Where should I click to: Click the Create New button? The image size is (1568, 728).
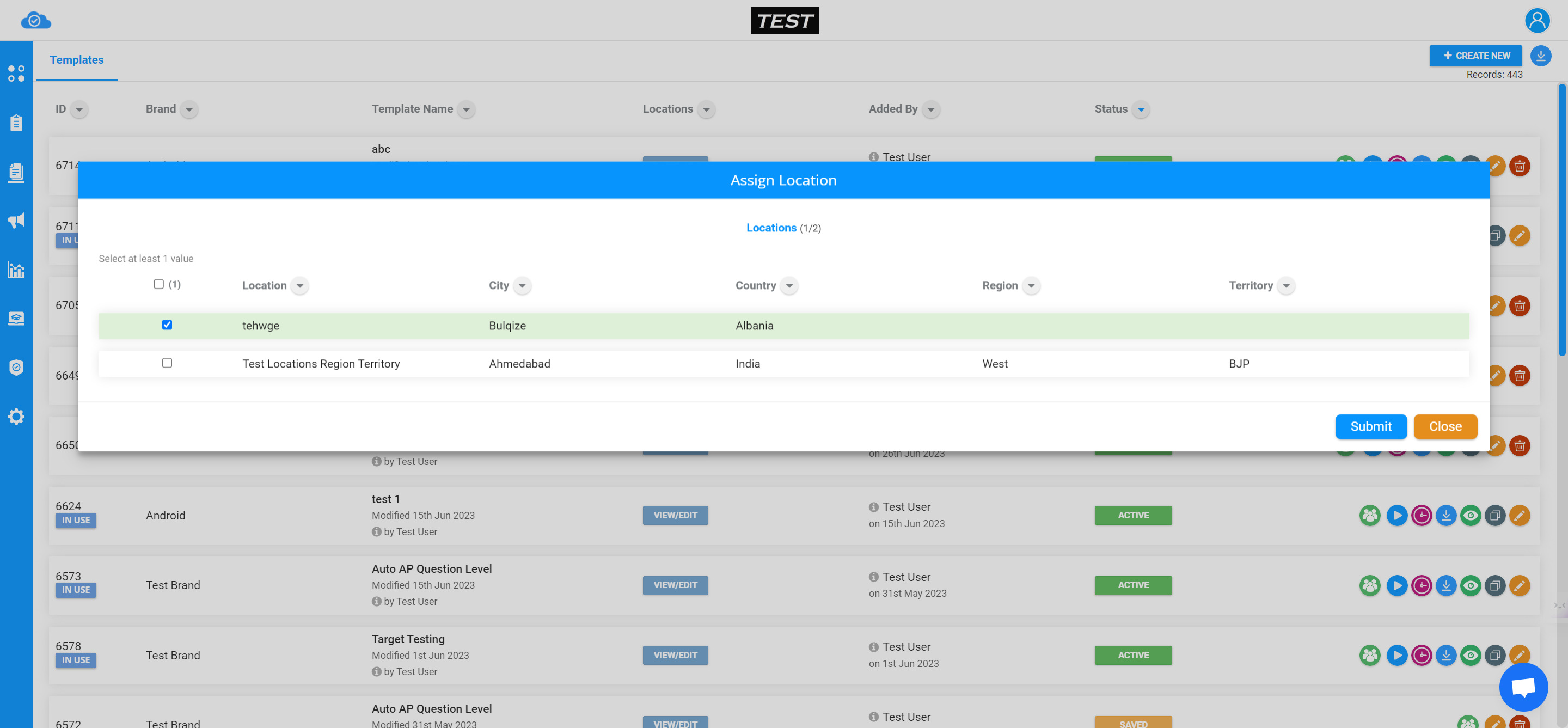pos(1475,56)
